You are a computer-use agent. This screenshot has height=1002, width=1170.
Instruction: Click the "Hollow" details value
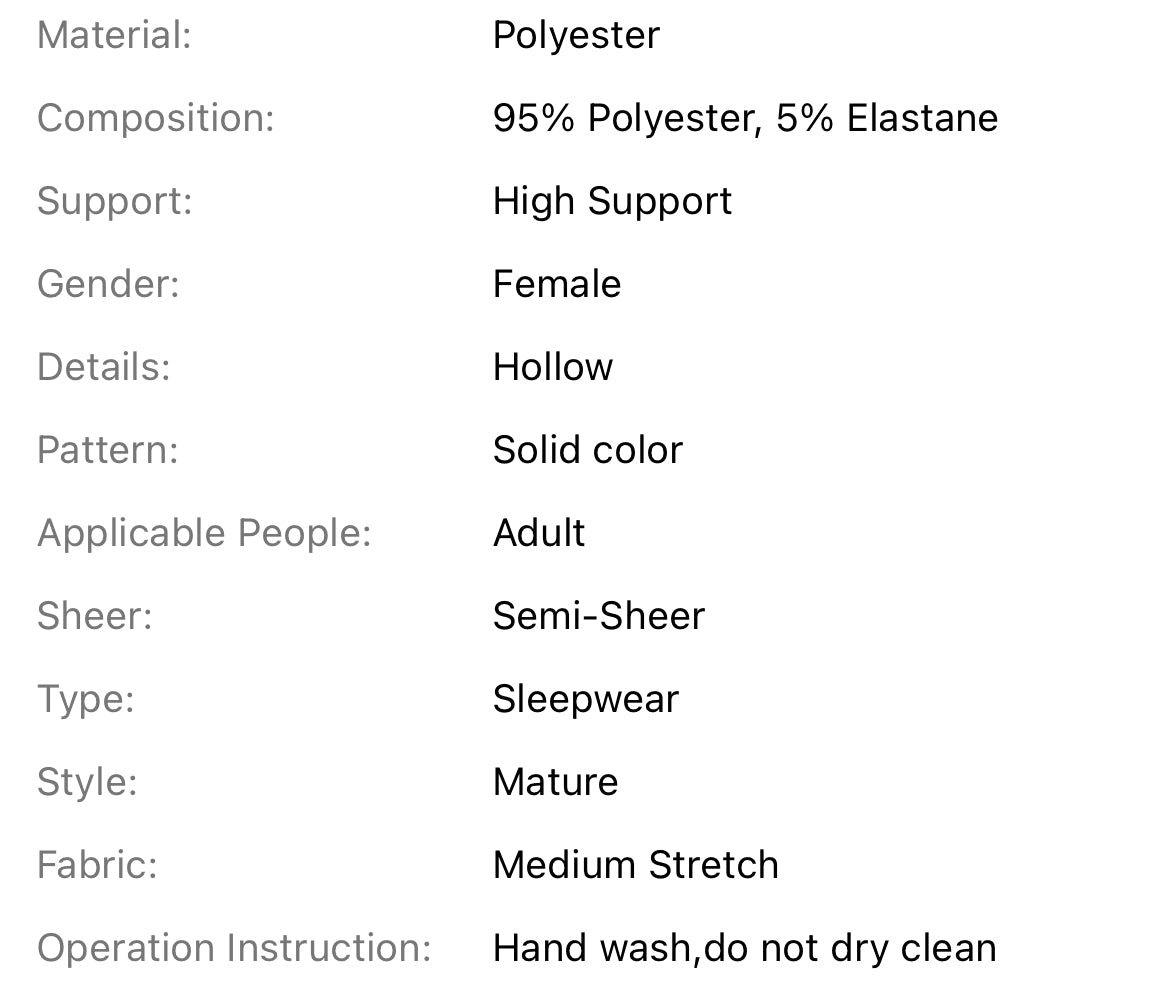click(x=553, y=368)
